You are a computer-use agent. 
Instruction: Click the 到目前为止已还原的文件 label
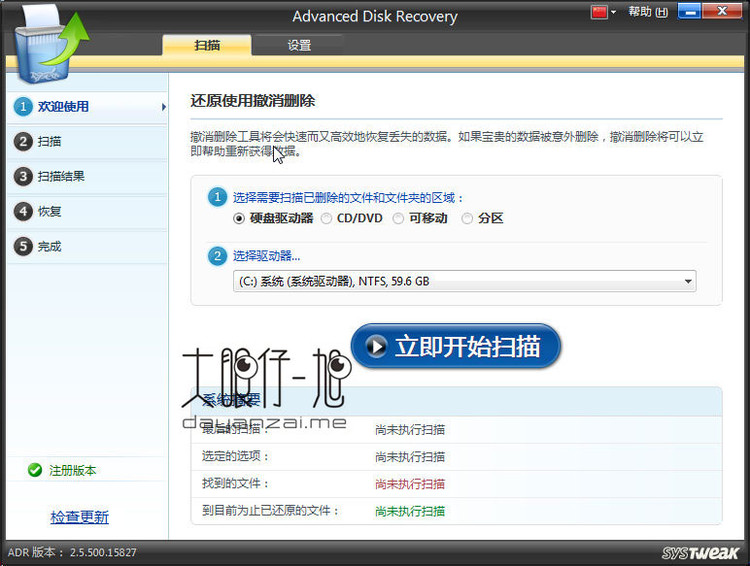pyautogui.click(x=270, y=511)
